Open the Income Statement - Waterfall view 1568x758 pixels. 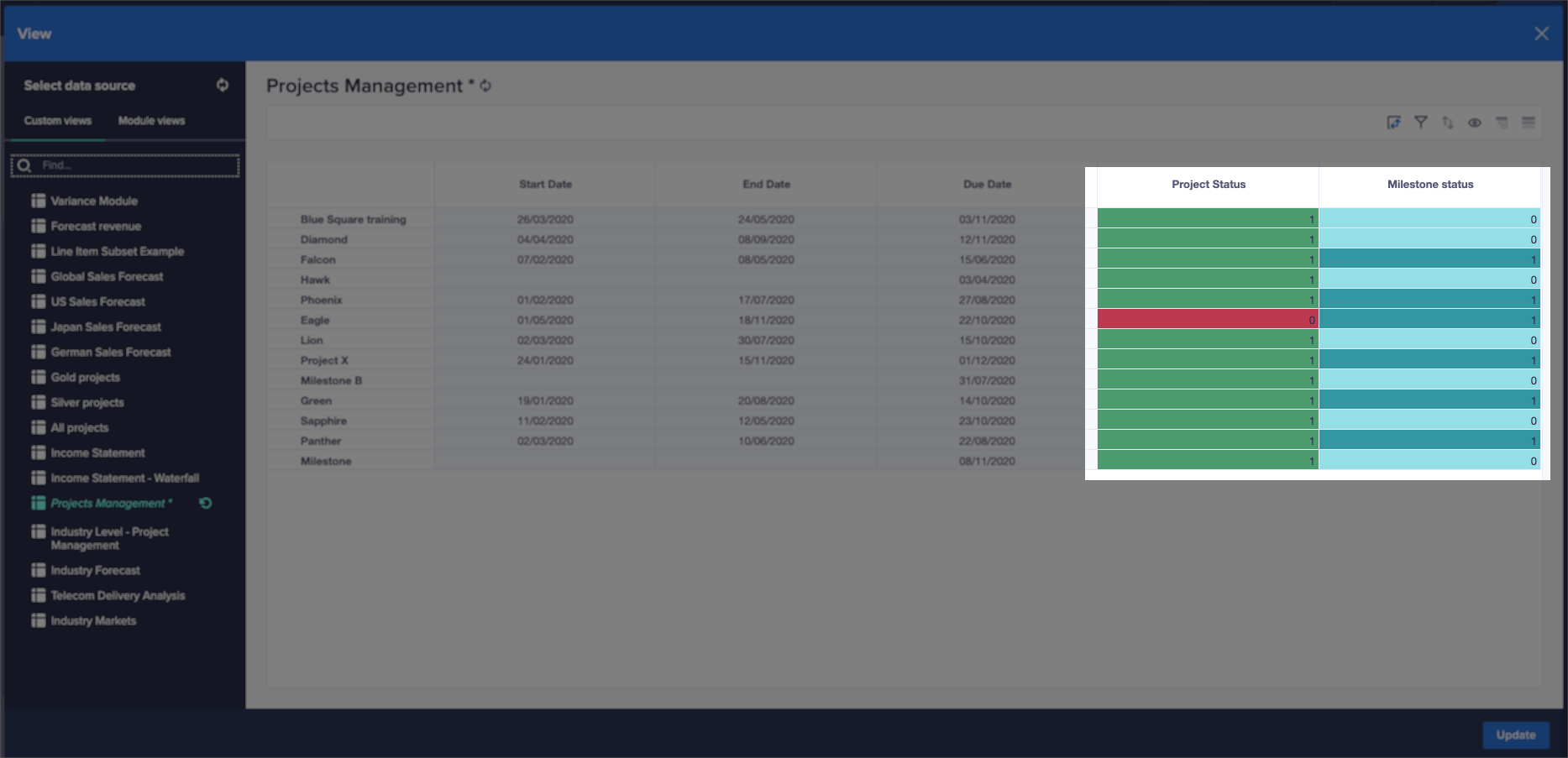pos(124,478)
